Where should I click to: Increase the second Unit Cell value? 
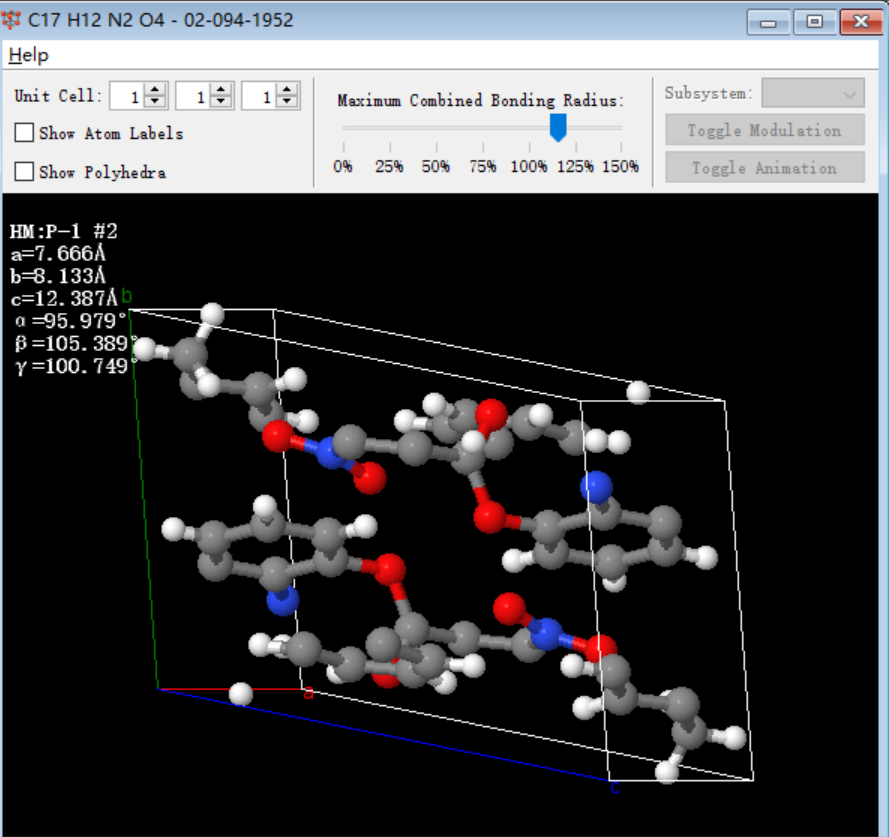click(x=221, y=90)
